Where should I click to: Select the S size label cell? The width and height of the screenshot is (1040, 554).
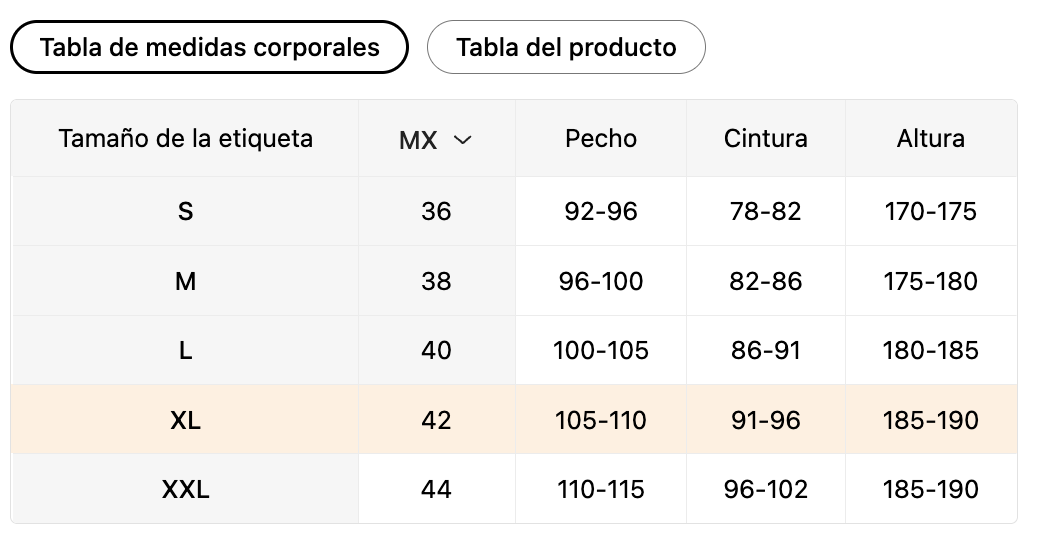(185, 211)
